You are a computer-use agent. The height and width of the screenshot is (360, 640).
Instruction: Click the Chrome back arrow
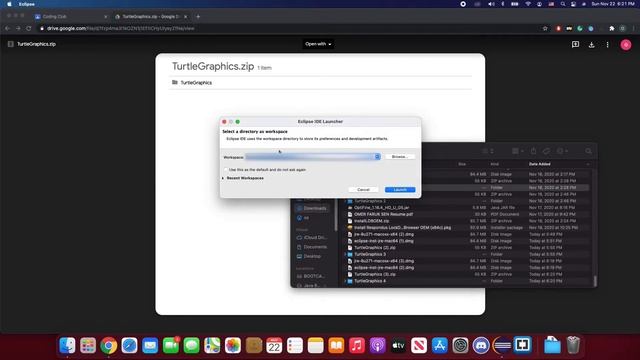7,29
